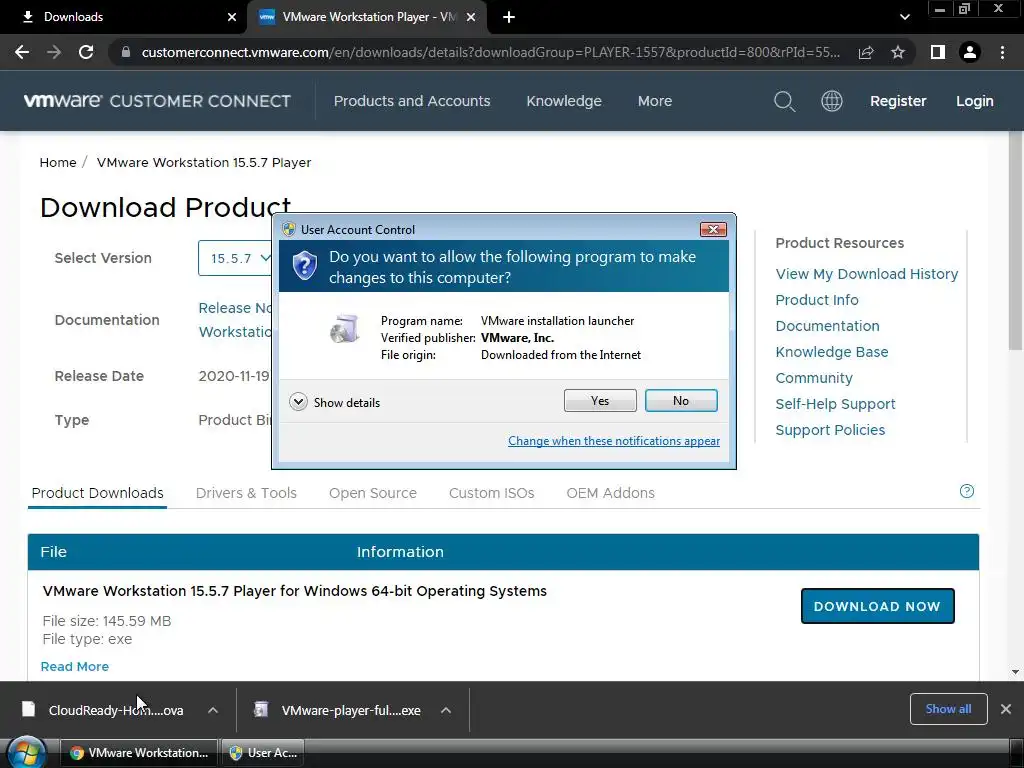1024x768 pixels.
Task: Dismiss the downloads bar with the X
Action: click(x=1006, y=709)
